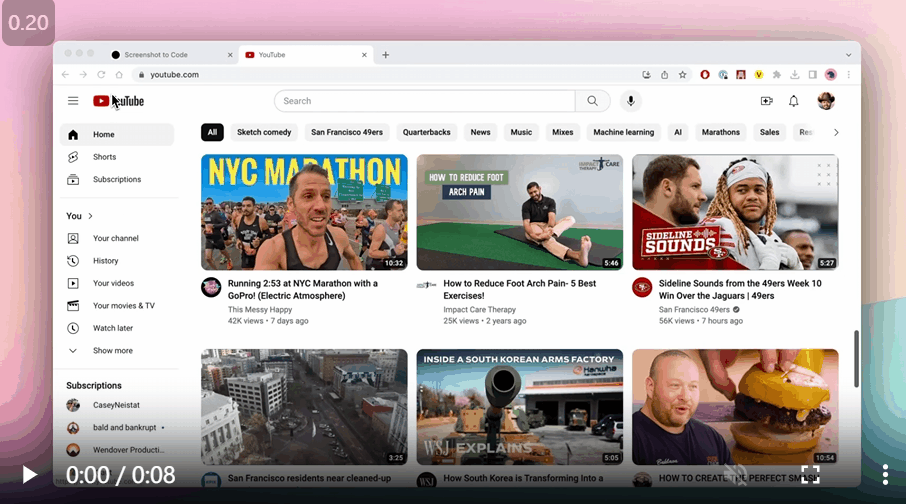906x504 pixels.
Task: Select the AI chip
Action: point(678,132)
